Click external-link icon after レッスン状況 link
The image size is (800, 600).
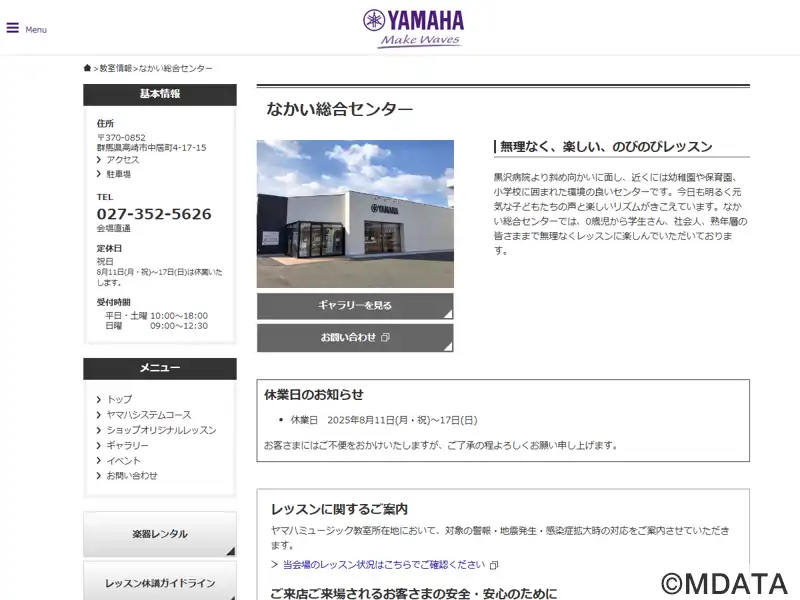click(493, 565)
